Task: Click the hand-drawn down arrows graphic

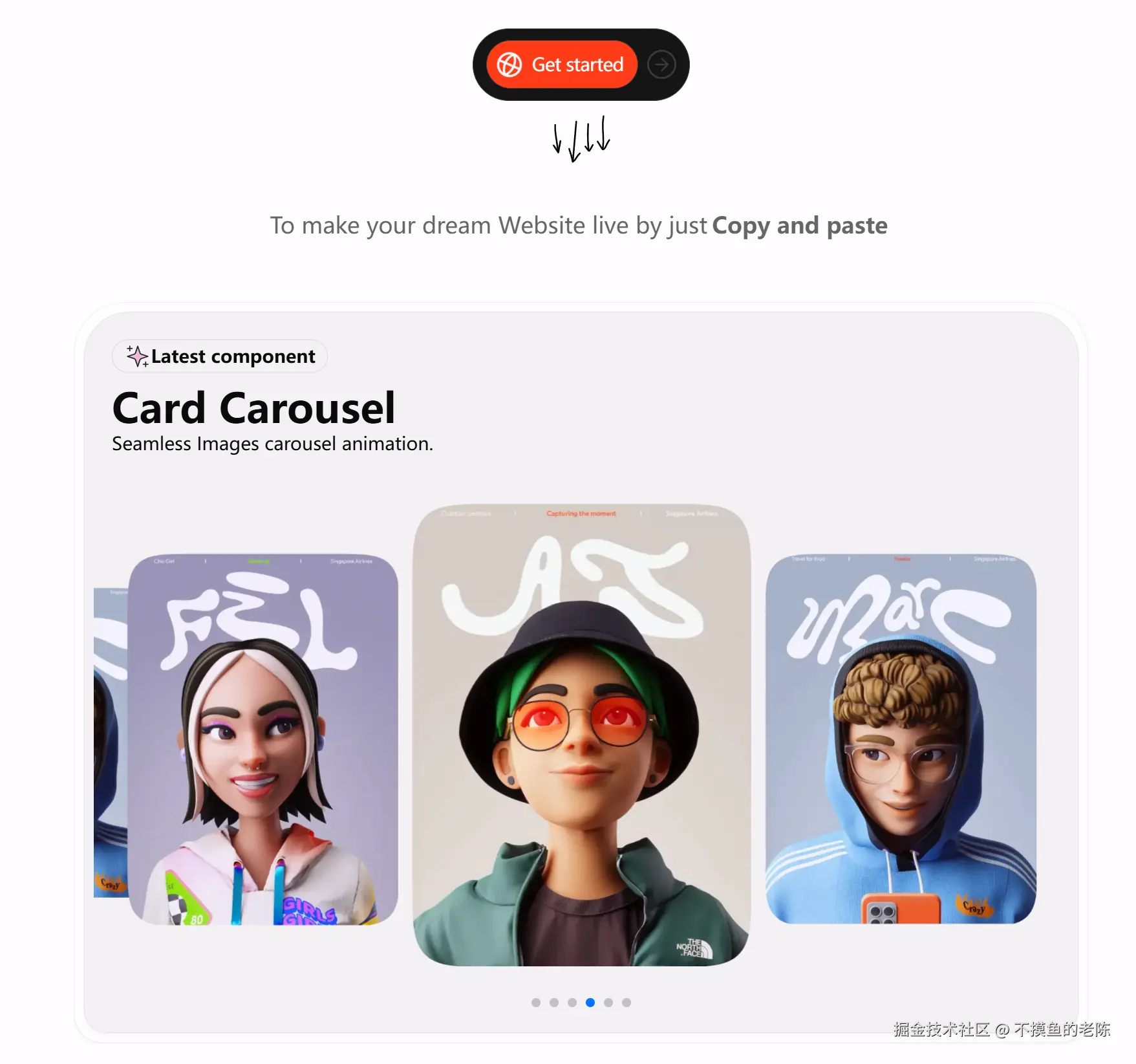Action: pos(581,138)
